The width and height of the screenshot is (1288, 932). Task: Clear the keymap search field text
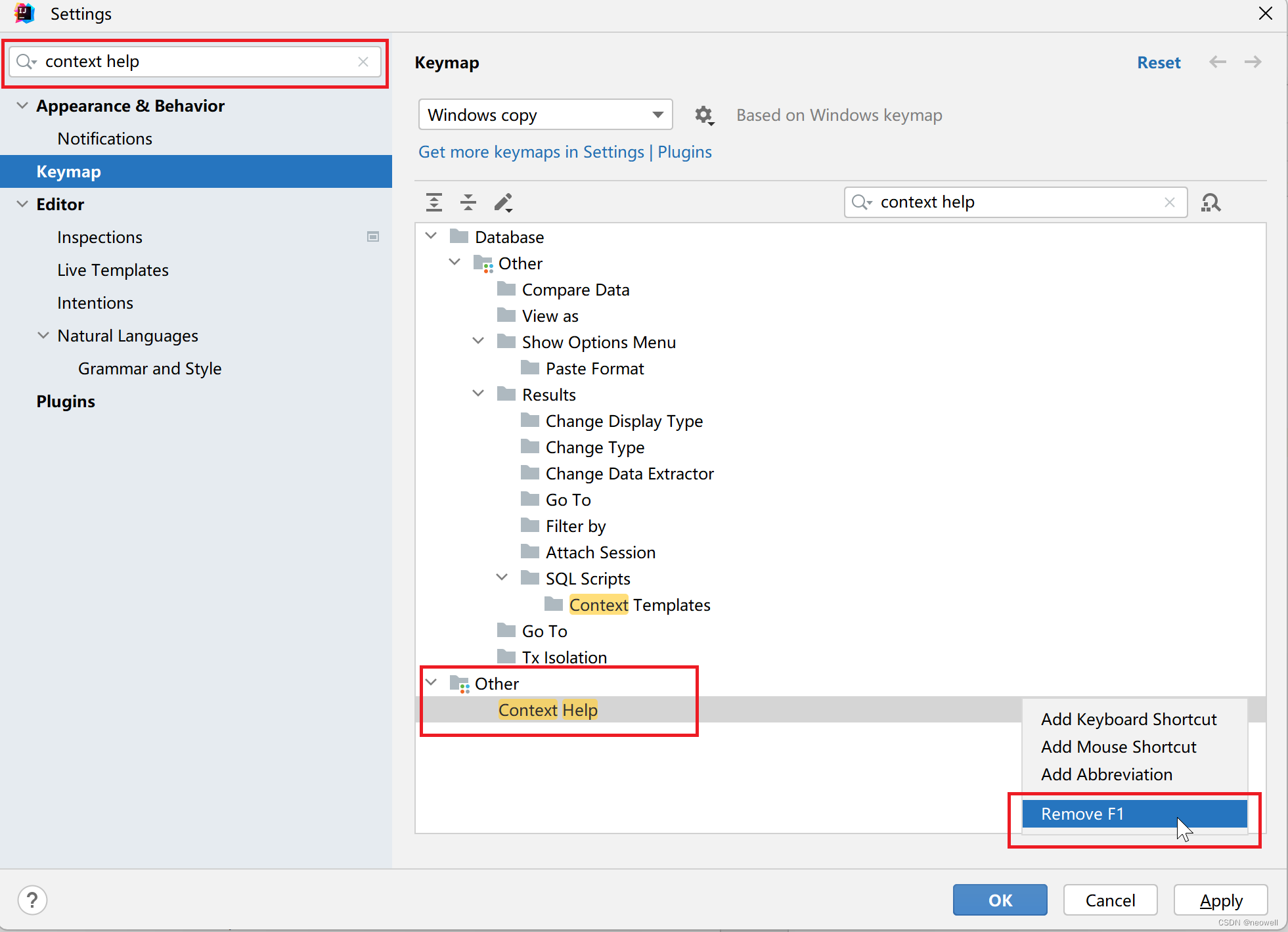(x=1169, y=202)
